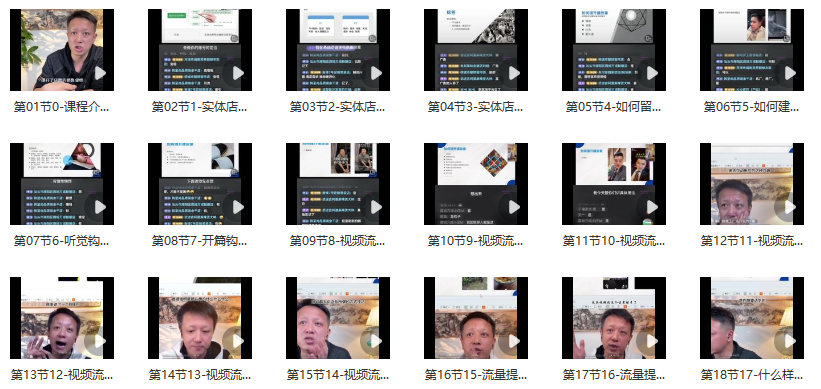Select file name 第13节12-视频流...
Screen dimensions: 821x389
(x=62, y=375)
